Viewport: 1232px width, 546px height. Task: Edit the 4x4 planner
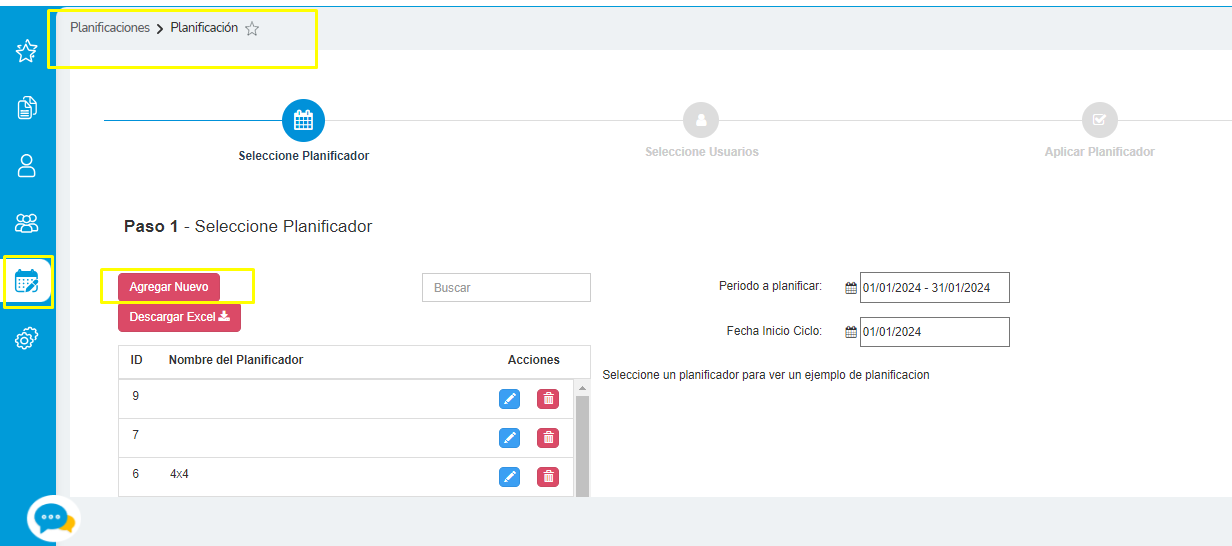509,477
